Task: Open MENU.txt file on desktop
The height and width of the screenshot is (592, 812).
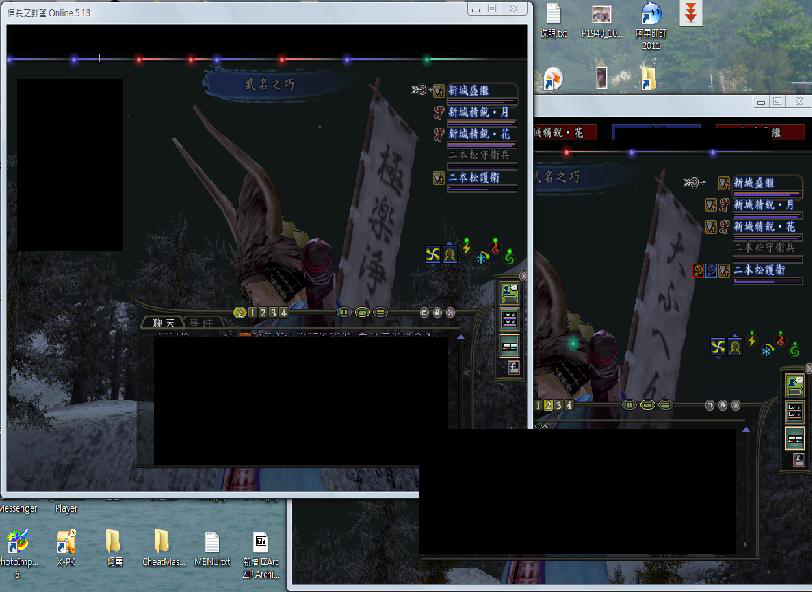Action: pos(212,548)
